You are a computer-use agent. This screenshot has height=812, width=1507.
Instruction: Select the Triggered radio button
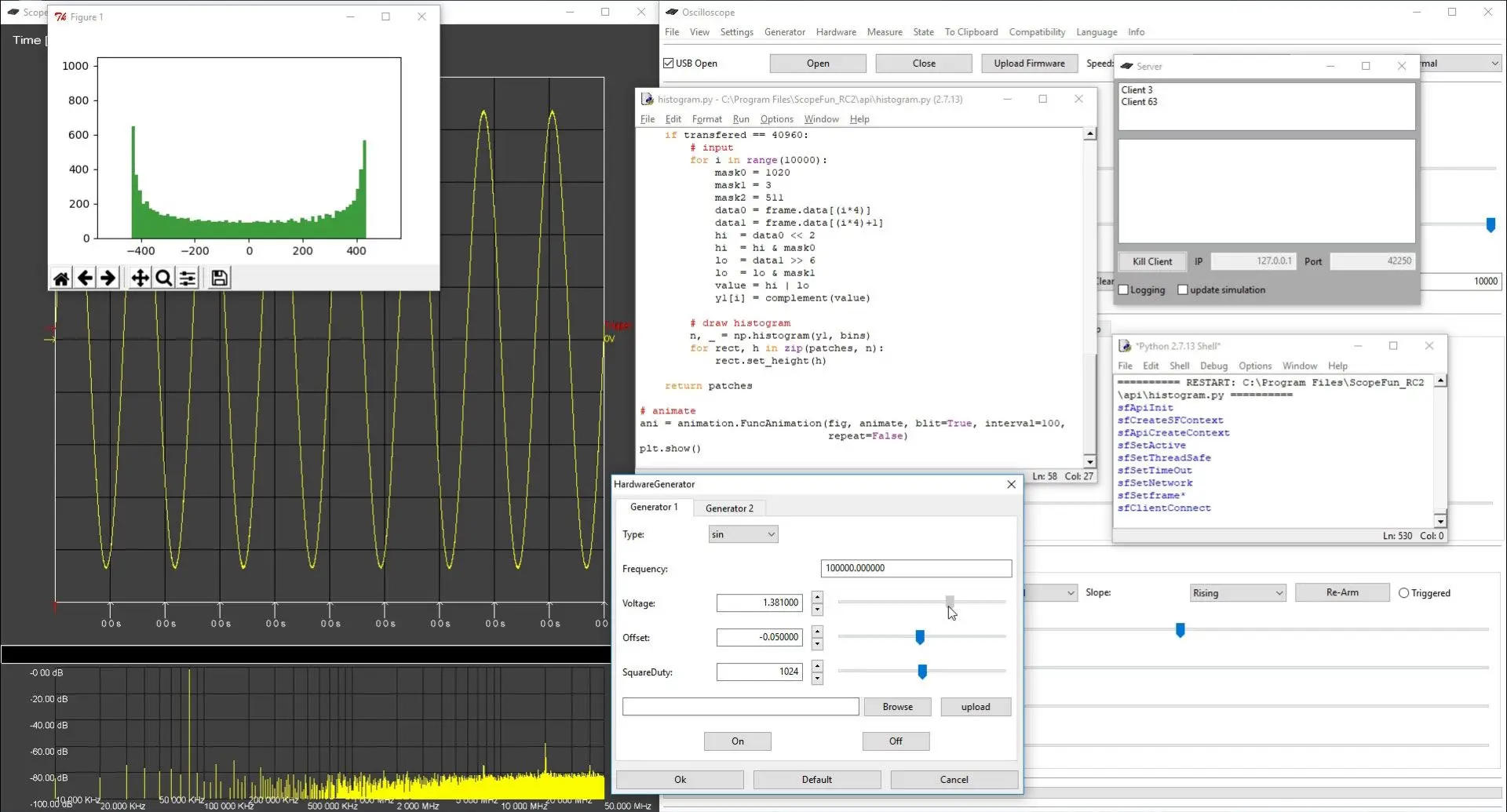tap(1404, 593)
